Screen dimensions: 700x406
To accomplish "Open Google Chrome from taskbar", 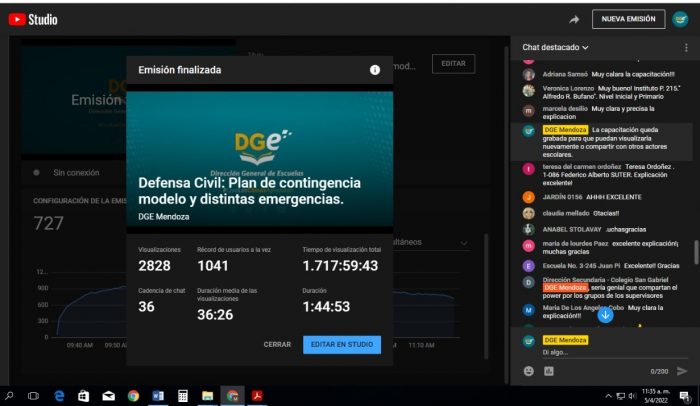I will (x=133, y=396).
